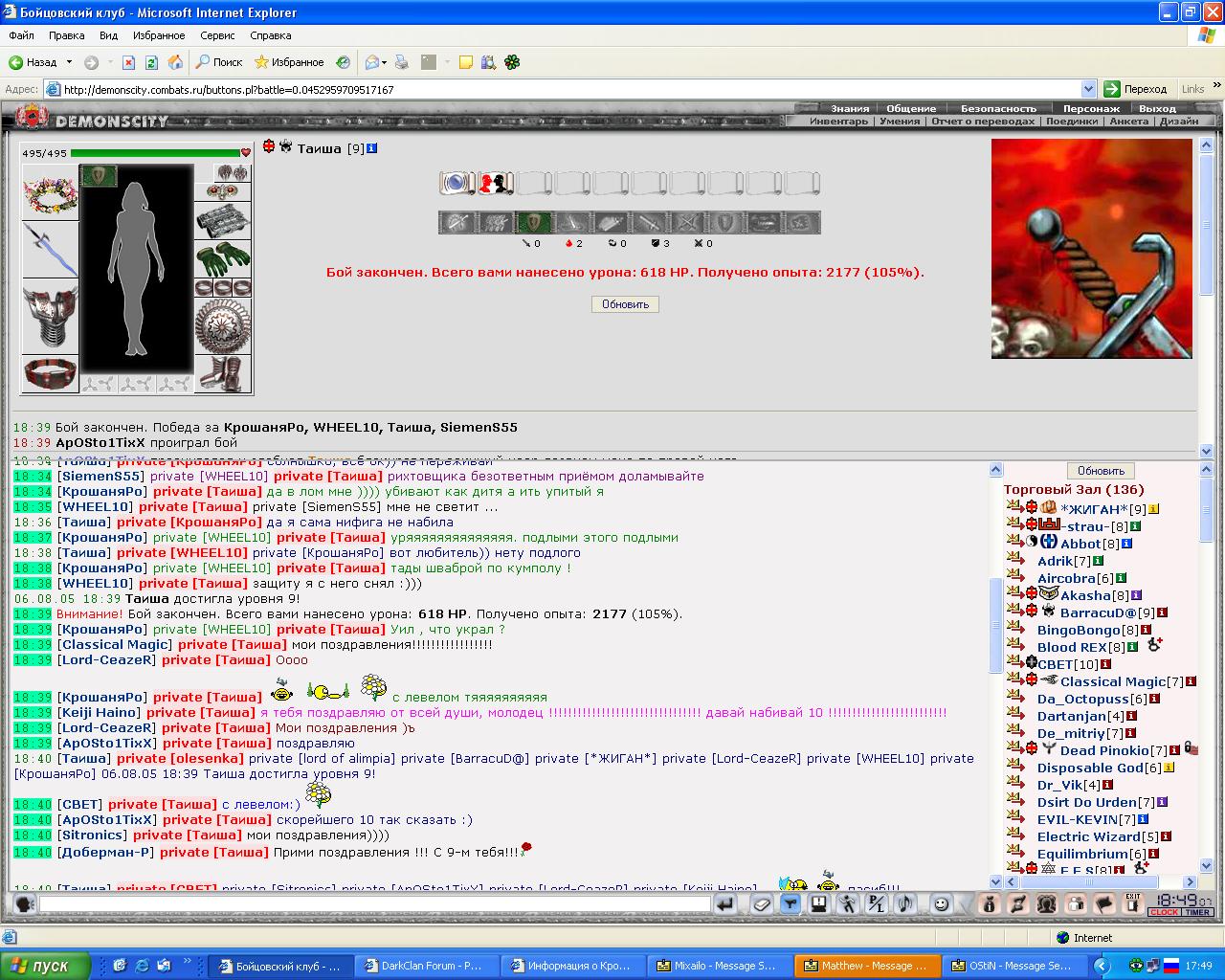Click the eraser clear chat icon
Image resolution: width=1225 pixels, height=980 pixels.
click(x=762, y=903)
